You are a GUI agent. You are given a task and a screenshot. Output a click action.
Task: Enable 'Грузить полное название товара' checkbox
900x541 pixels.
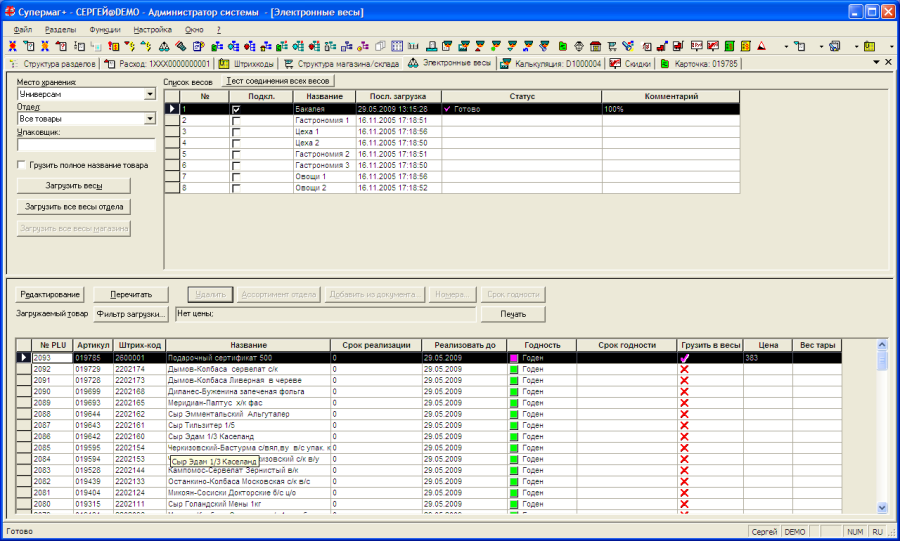[21, 165]
